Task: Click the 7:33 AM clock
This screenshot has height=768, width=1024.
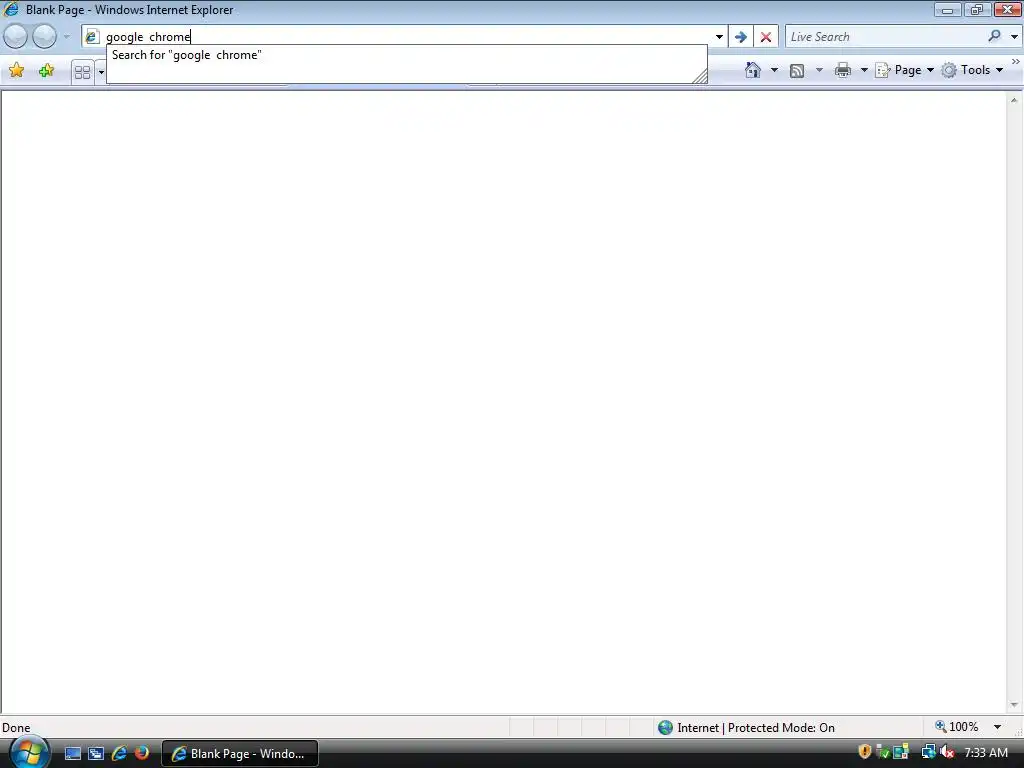Action: coord(986,753)
